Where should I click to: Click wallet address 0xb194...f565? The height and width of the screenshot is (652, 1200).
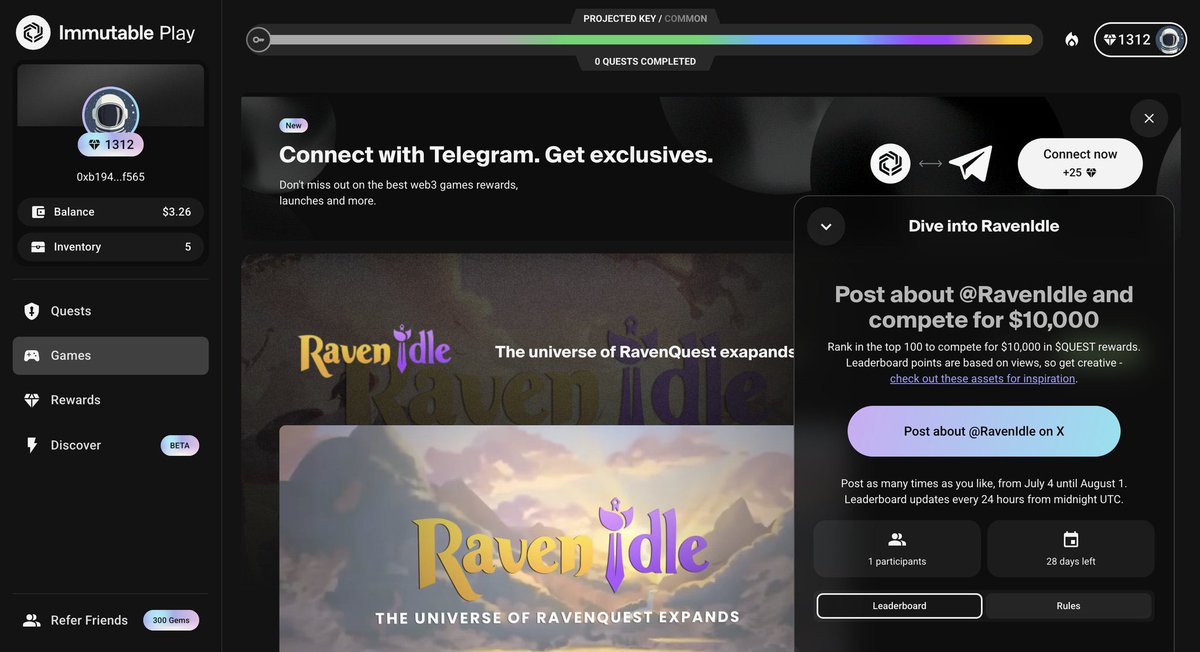(111, 177)
